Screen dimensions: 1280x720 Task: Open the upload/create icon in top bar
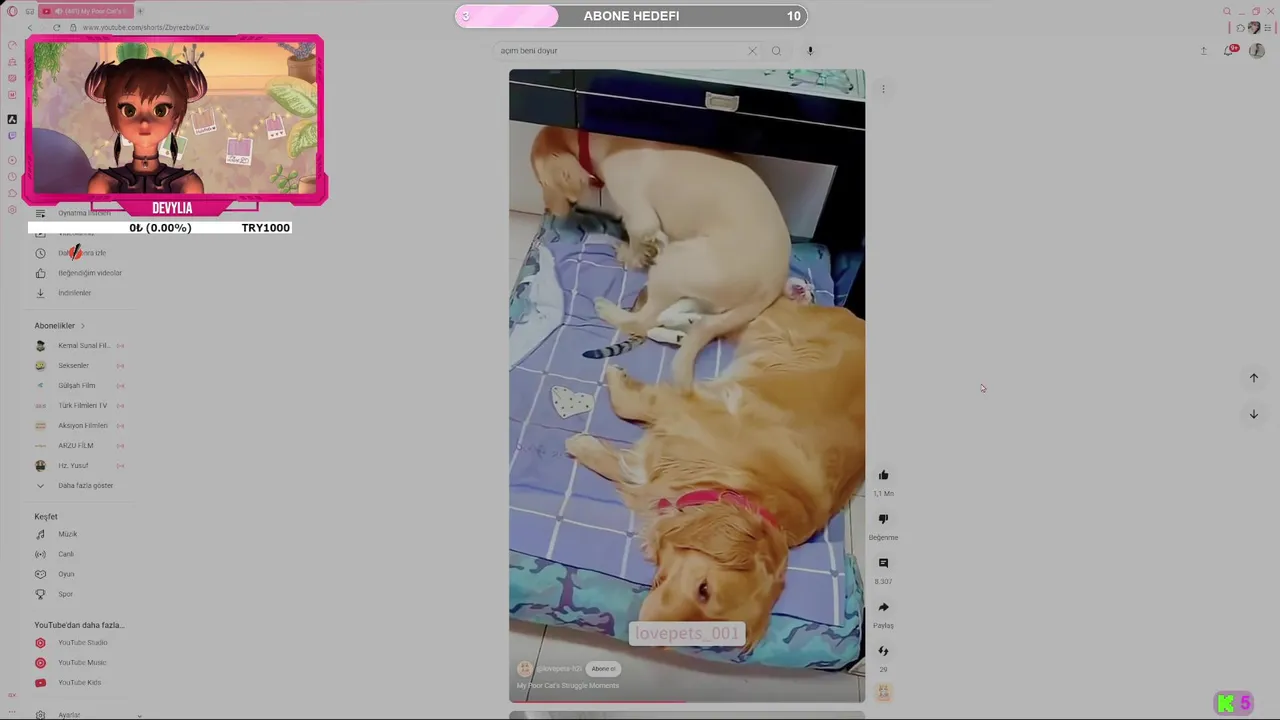coord(1203,51)
